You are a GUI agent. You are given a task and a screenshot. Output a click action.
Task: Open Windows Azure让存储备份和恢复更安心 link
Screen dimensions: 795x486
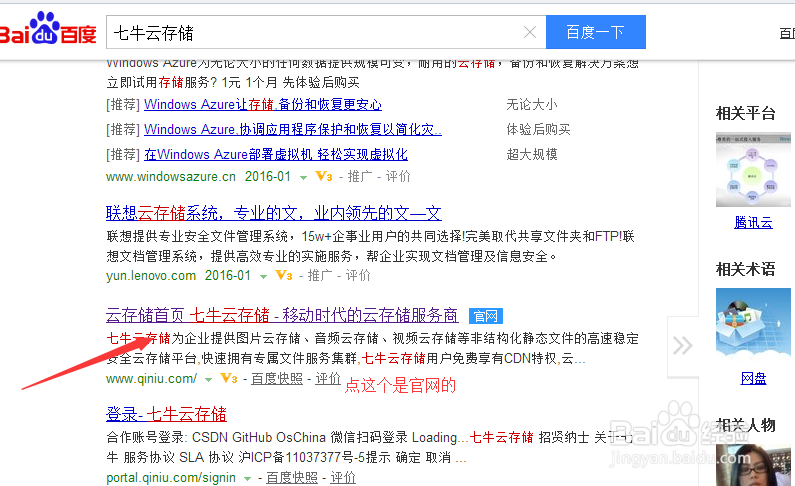pos(263,104)
